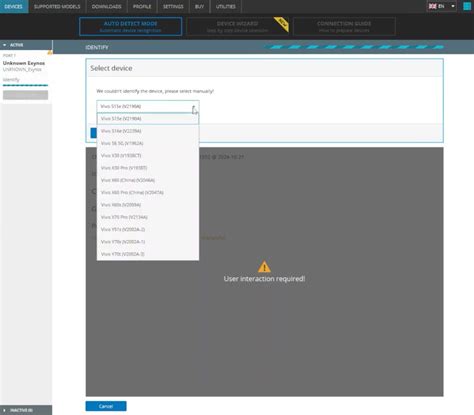Select Vivo X60 Pro (China) option
Image resolution: width=474 pixels, height=415 pixels.
coord(148,193)
